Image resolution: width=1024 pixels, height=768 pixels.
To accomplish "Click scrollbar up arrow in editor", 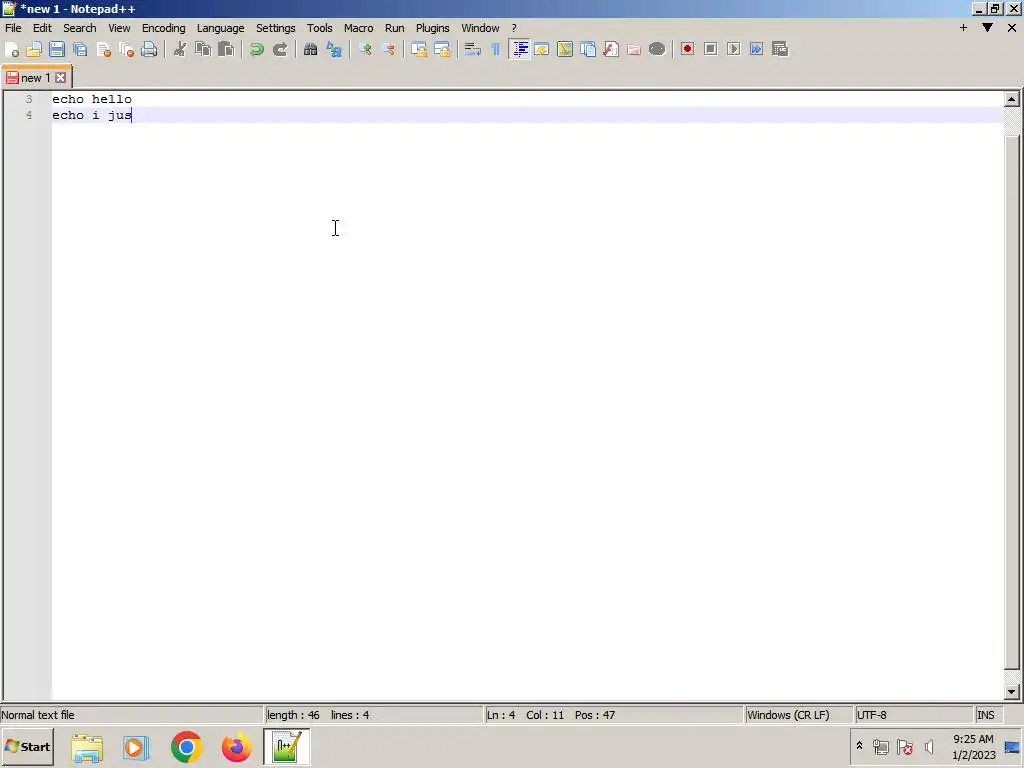I will (1012, 99).
